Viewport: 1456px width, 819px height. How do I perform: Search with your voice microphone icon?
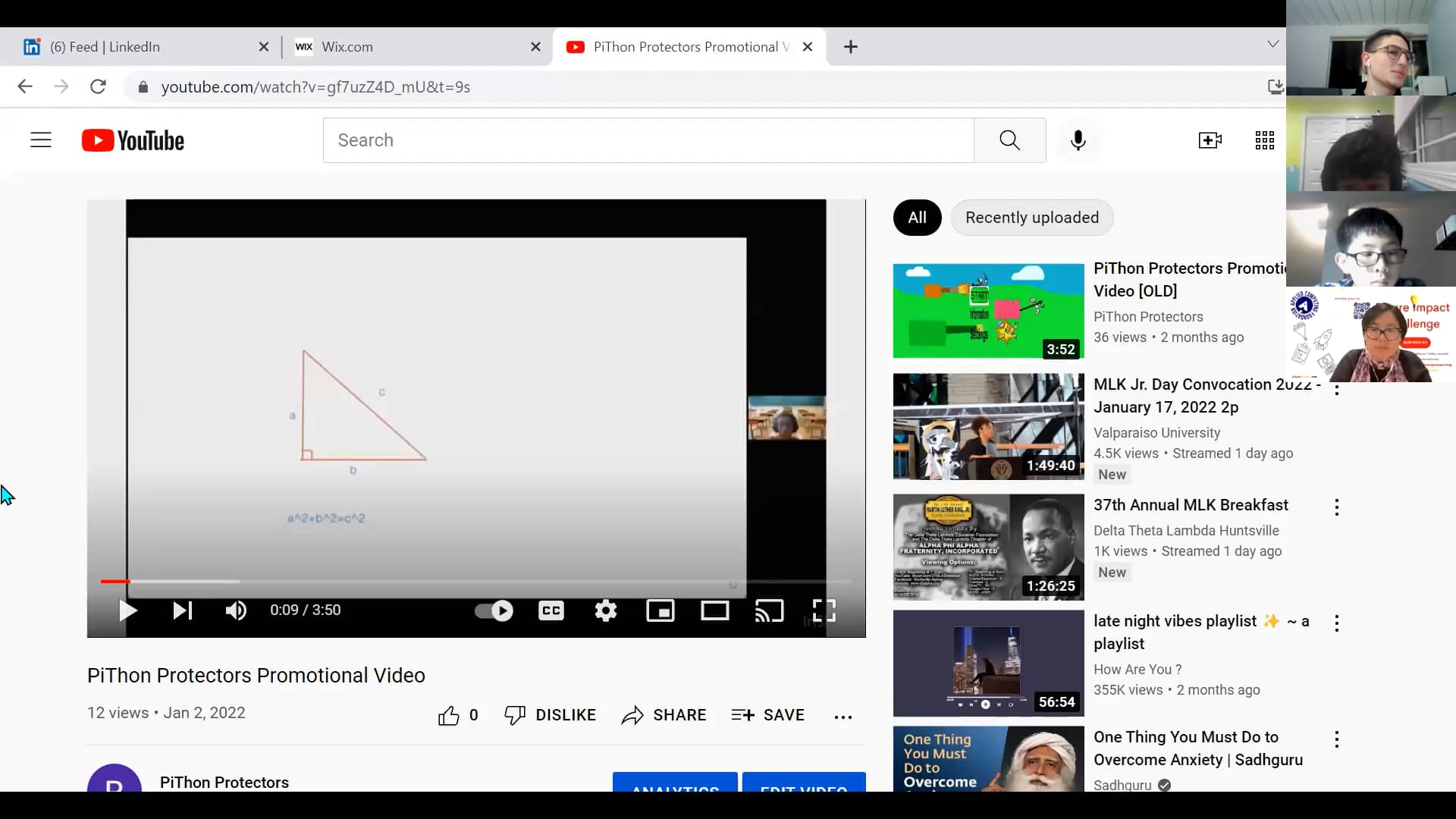(1078, 140)
